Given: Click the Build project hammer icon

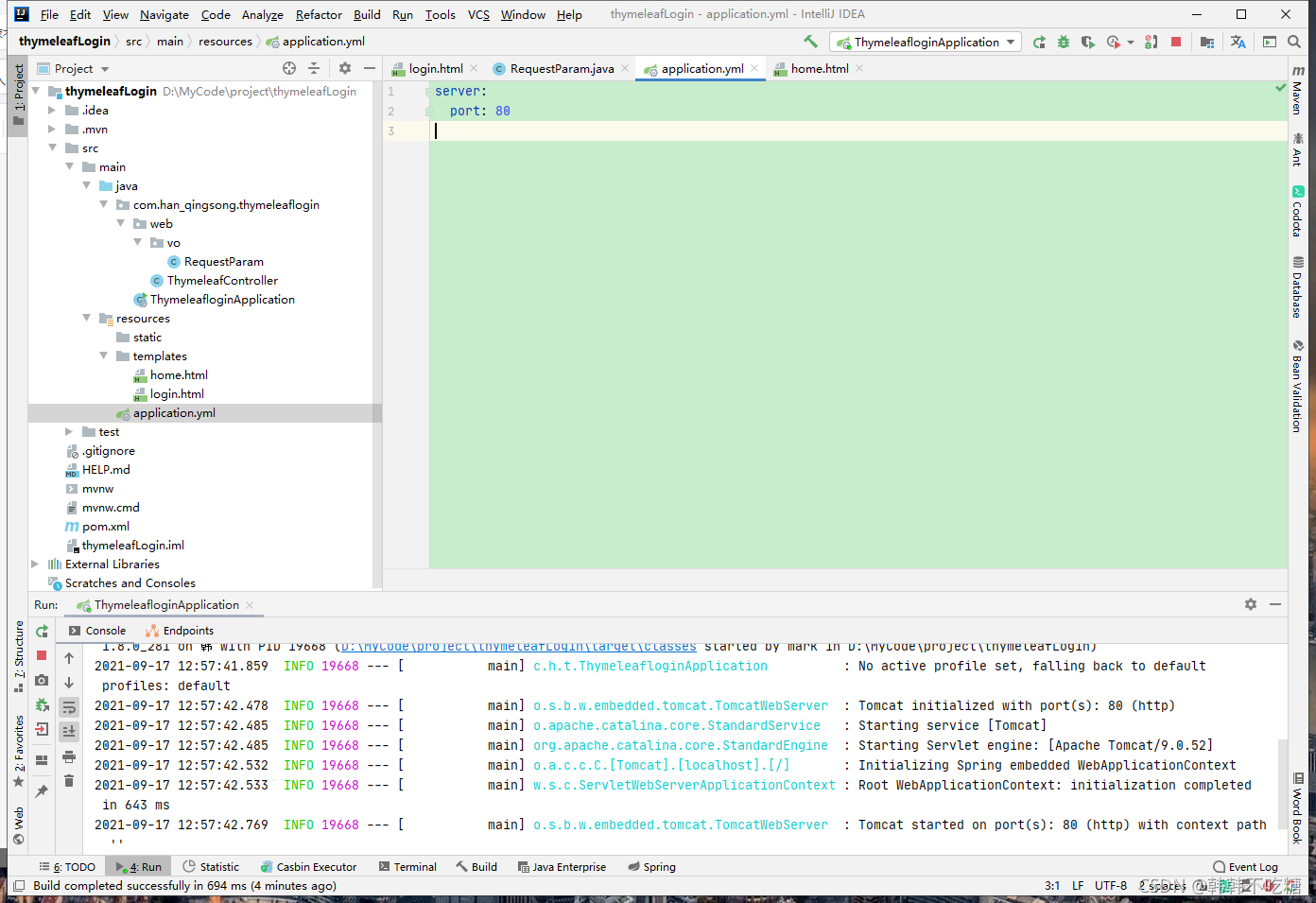Looking at the screenshot, I should (810, 42).
